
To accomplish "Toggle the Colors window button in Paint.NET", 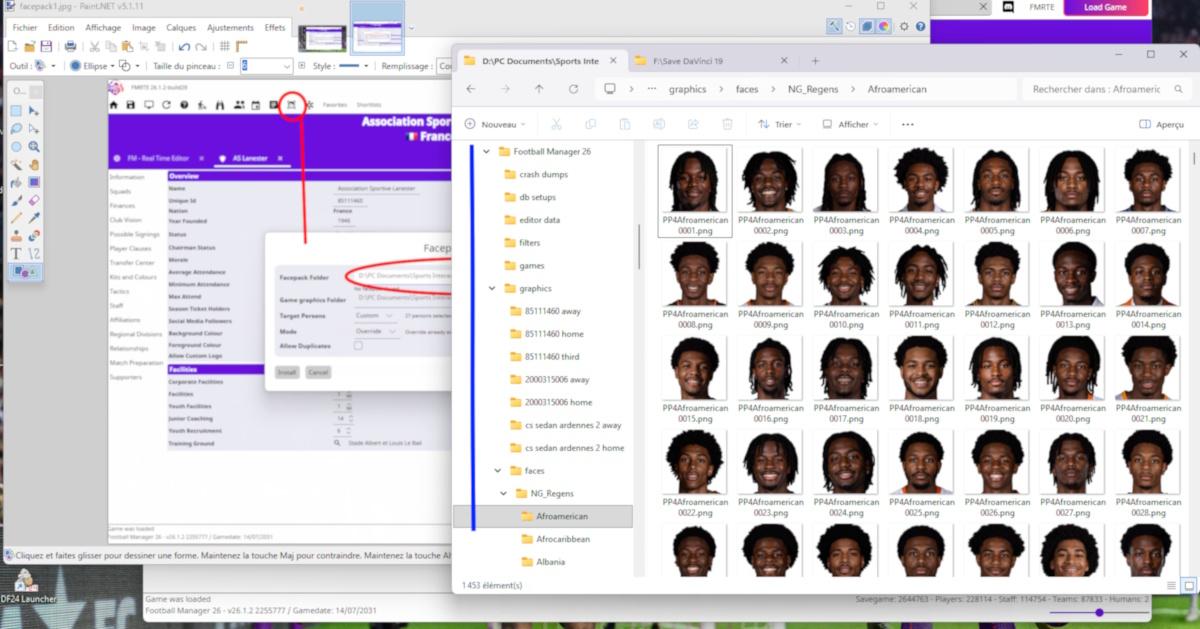I will tap(884, 27).
